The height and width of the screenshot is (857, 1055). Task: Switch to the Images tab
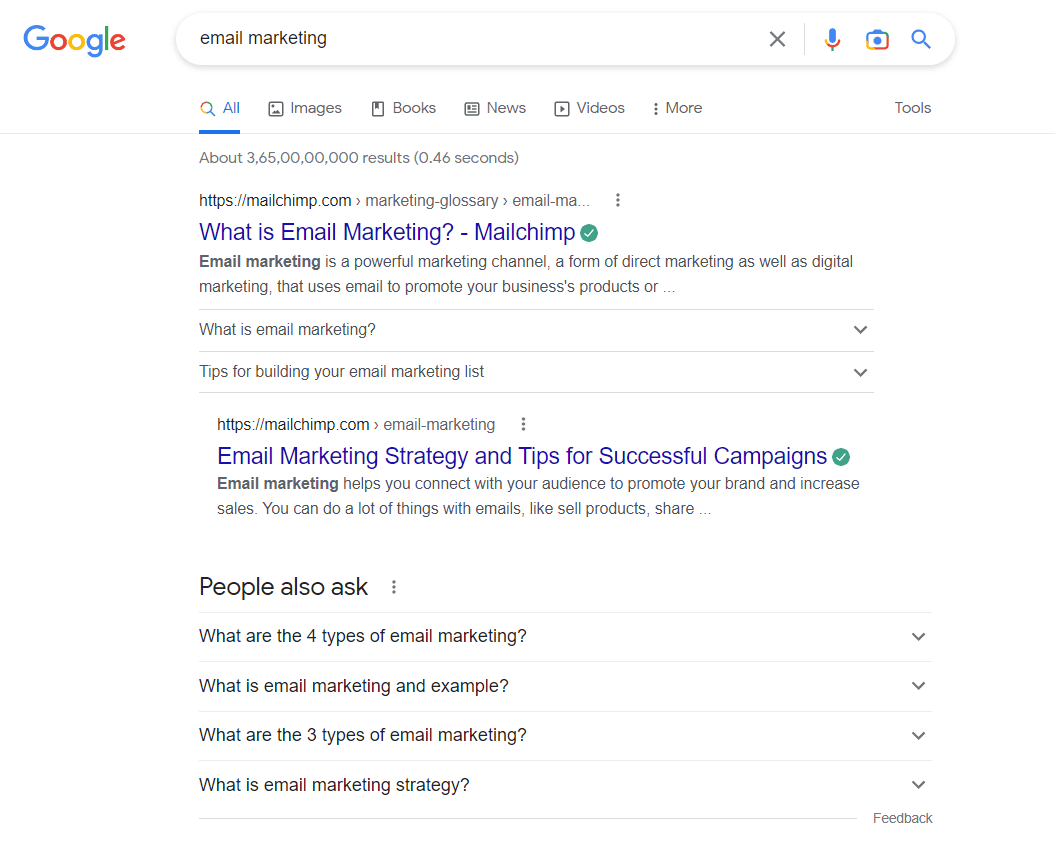pos(305,108)
